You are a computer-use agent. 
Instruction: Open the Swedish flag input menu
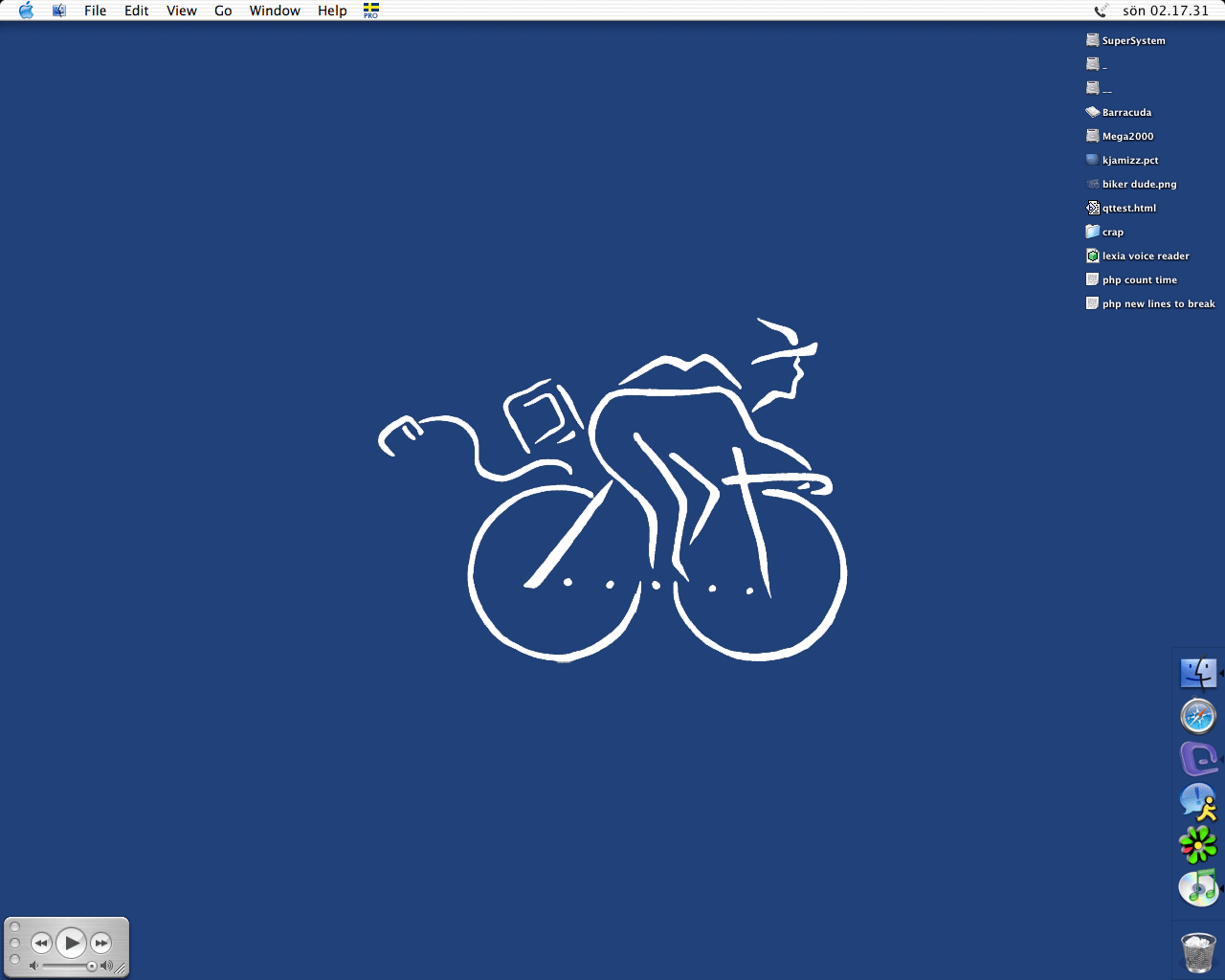coord(370,11)
